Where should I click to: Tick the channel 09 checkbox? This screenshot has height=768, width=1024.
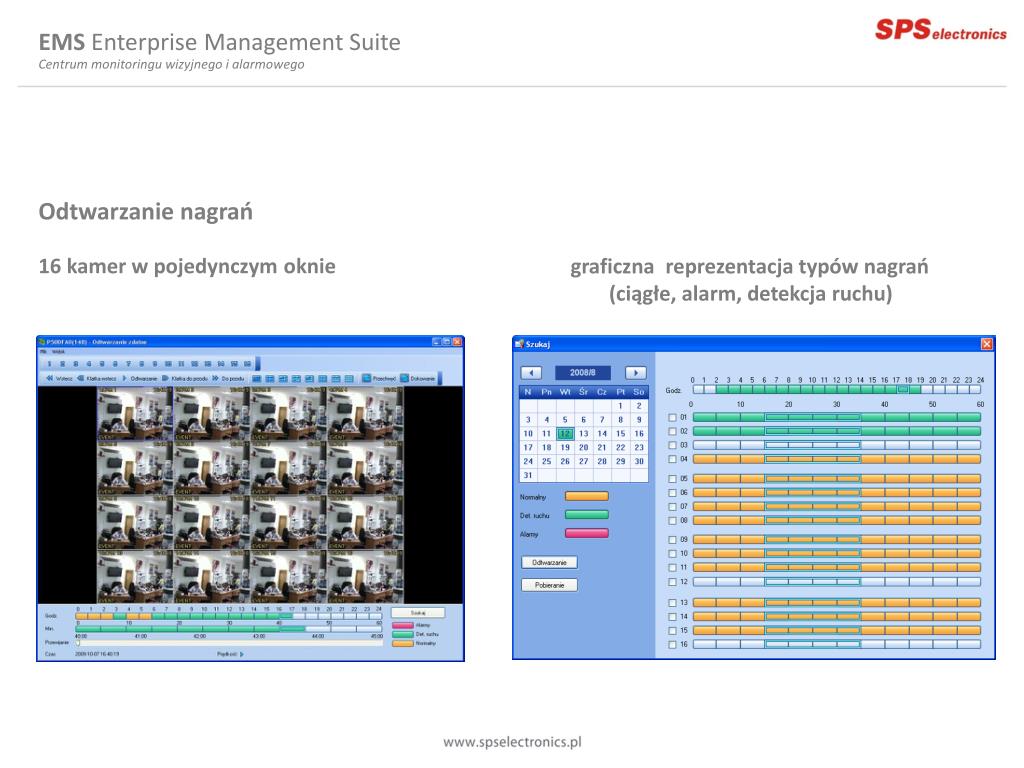click(x=672, y=540)
